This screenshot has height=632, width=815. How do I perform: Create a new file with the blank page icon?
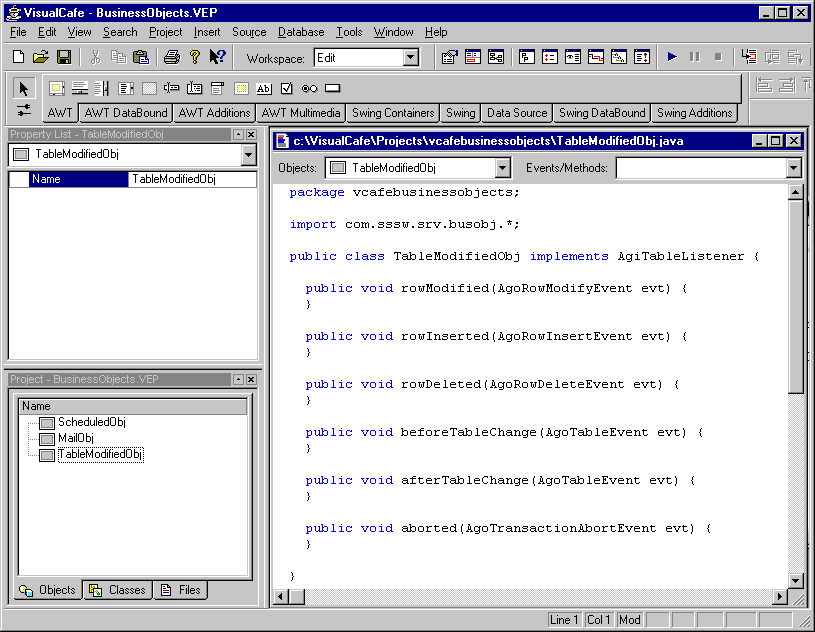tap(18, 57)
